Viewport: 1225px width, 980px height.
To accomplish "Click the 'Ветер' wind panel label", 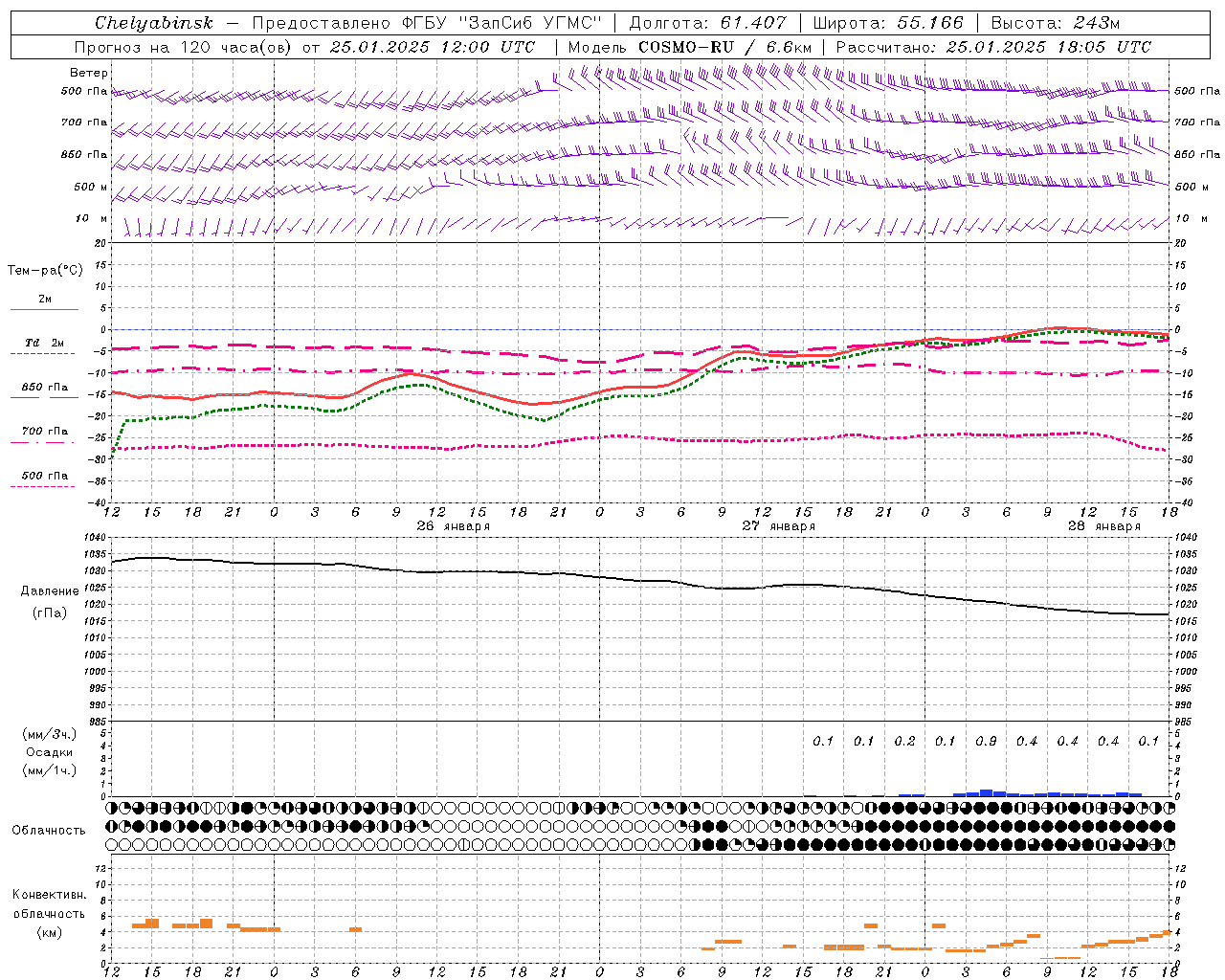I will (89, 73).
